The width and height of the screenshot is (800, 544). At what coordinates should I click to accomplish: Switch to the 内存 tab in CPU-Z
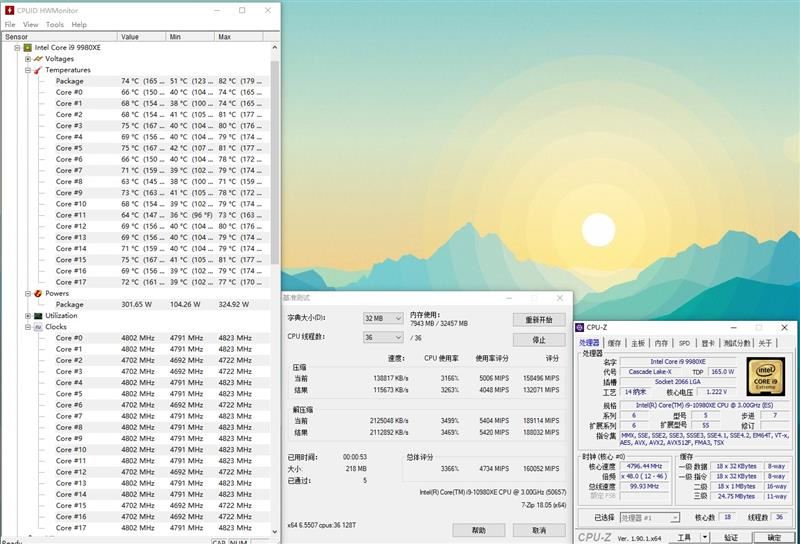pos(661,343)
